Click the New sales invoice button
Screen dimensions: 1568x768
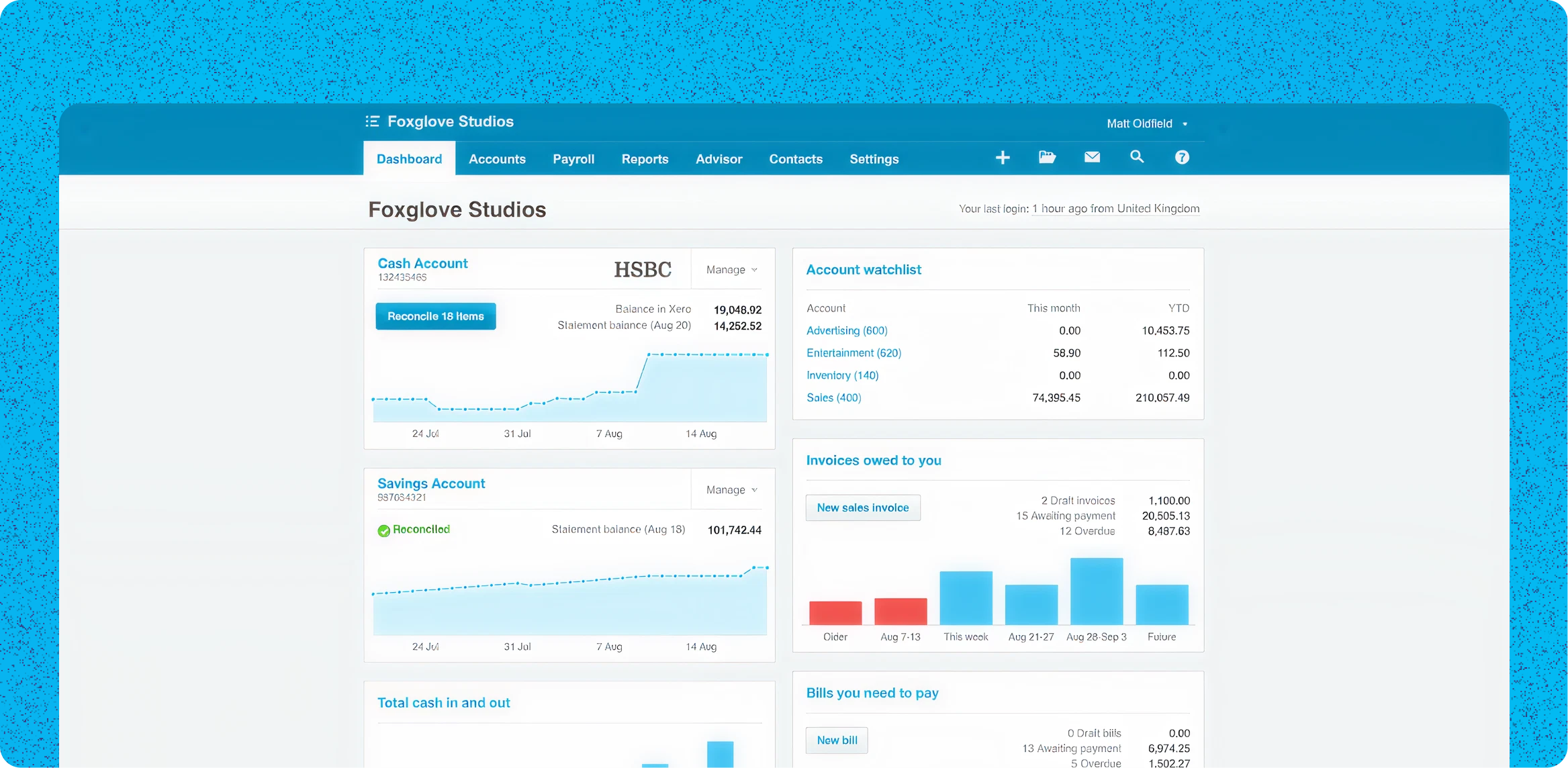coord(863,508)
